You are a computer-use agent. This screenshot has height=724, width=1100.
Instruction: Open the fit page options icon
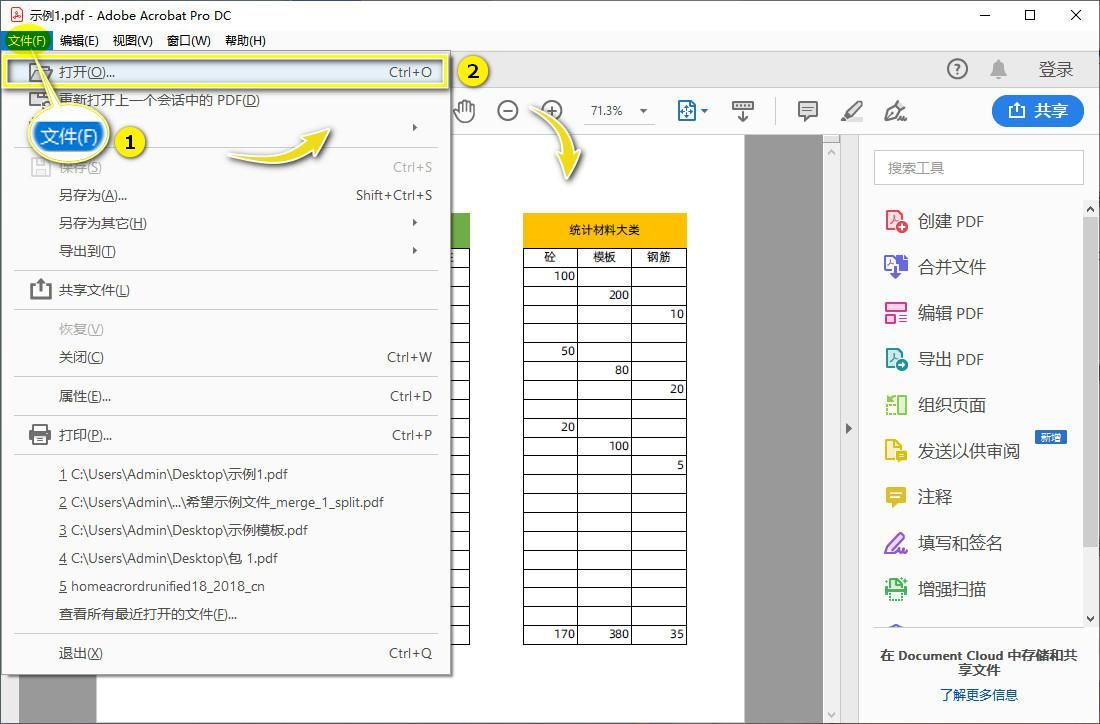pos(686,111)
